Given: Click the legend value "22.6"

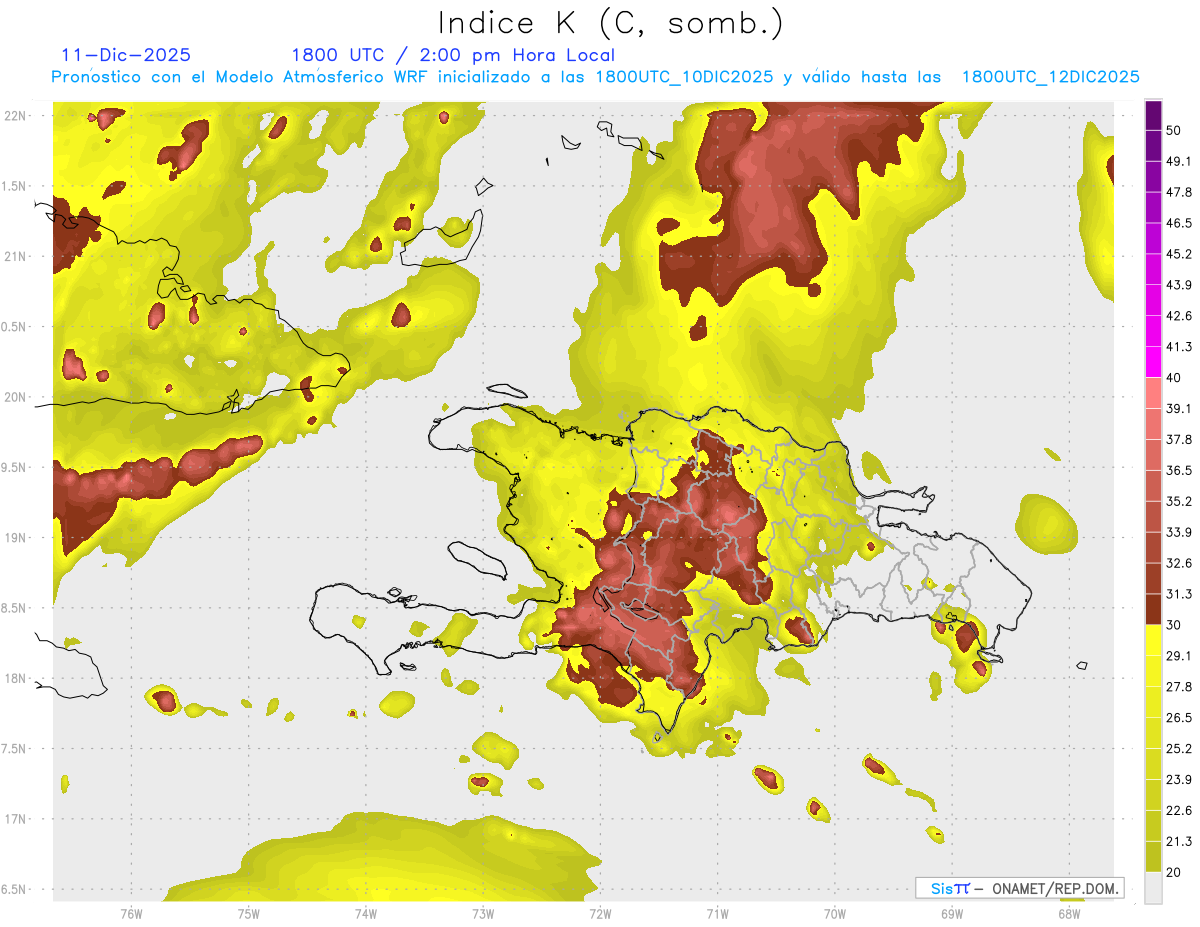Looking at the screenshot, I should click(1179, 811).
